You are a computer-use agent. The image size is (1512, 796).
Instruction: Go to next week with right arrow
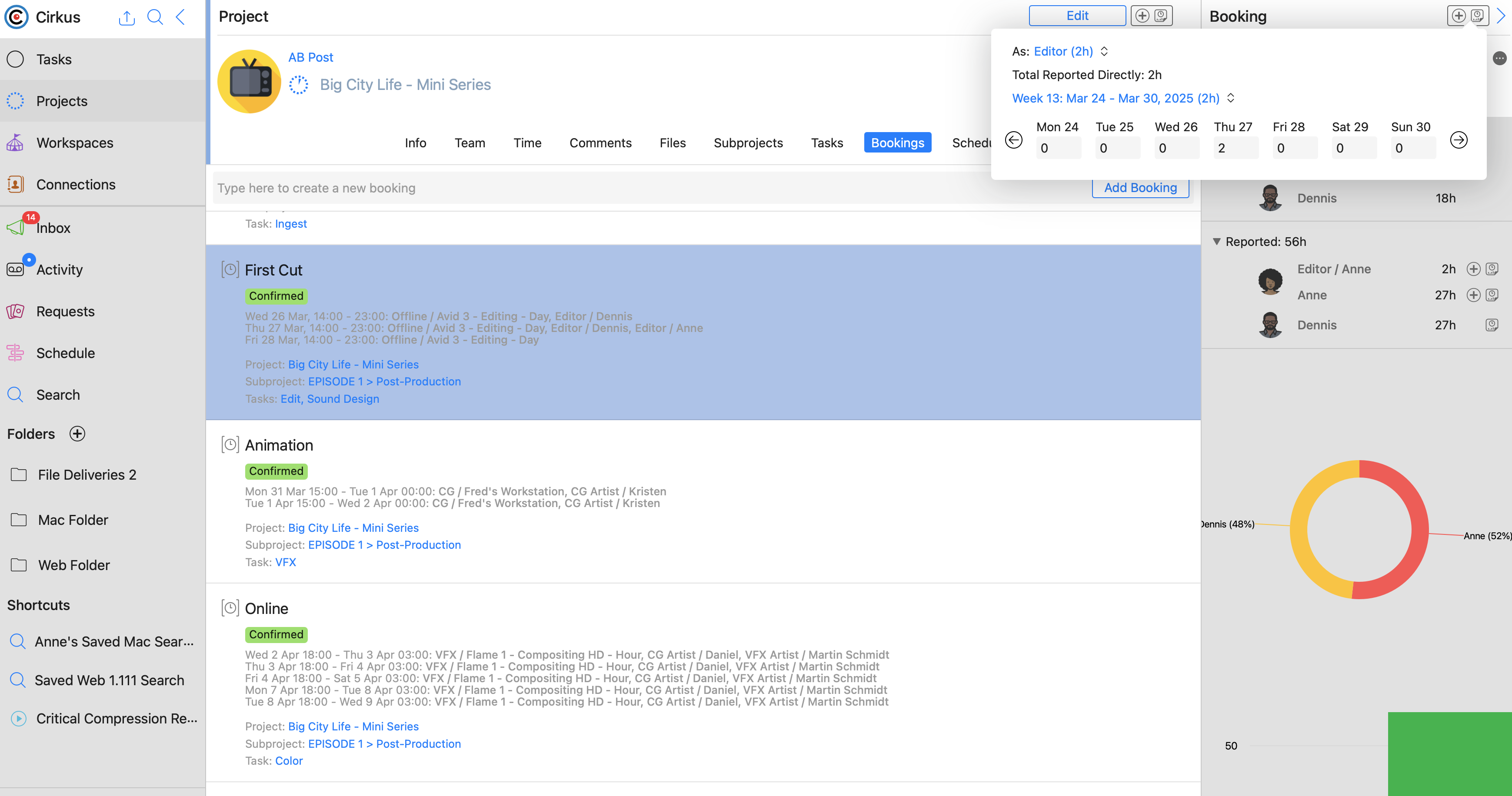coord(1459,140)
